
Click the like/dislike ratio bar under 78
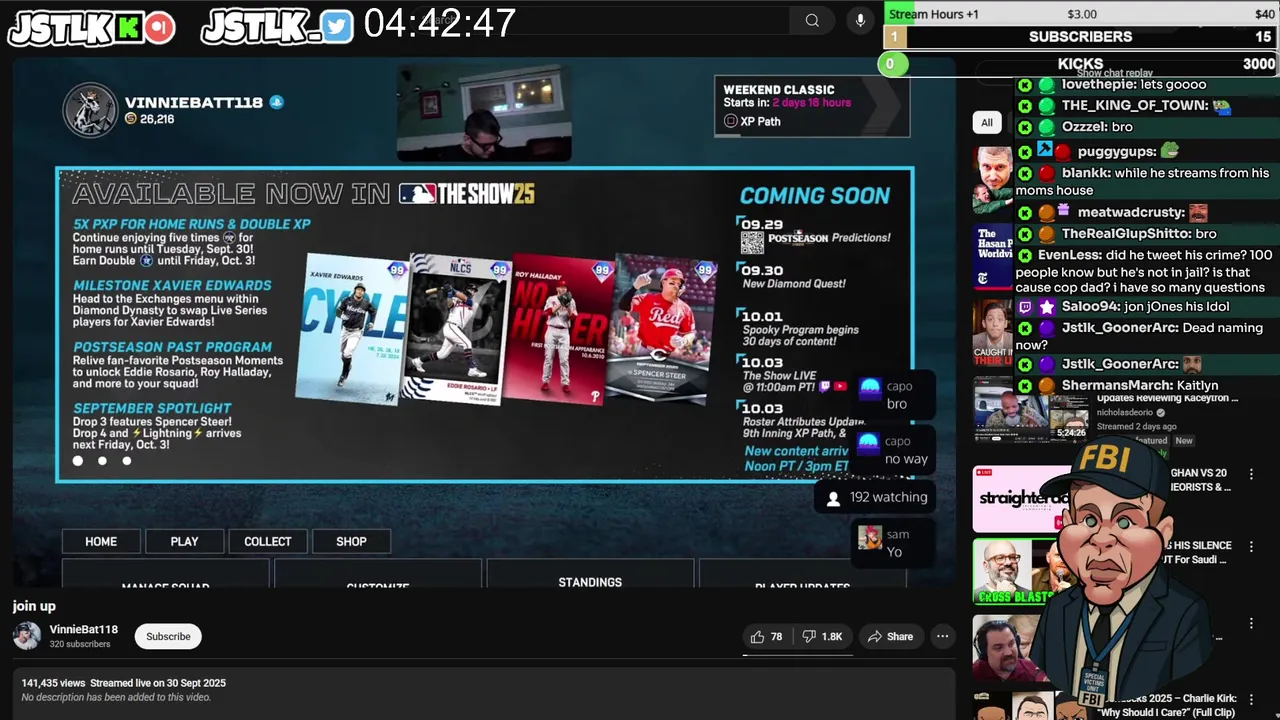pyautogui.click(x=797, y=656)
